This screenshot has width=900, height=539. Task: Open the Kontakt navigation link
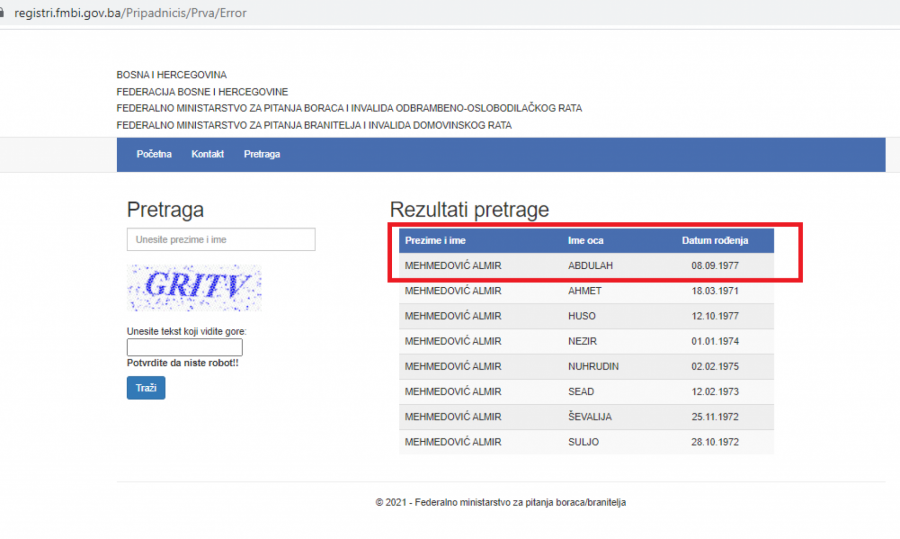(x=207, y=154)
